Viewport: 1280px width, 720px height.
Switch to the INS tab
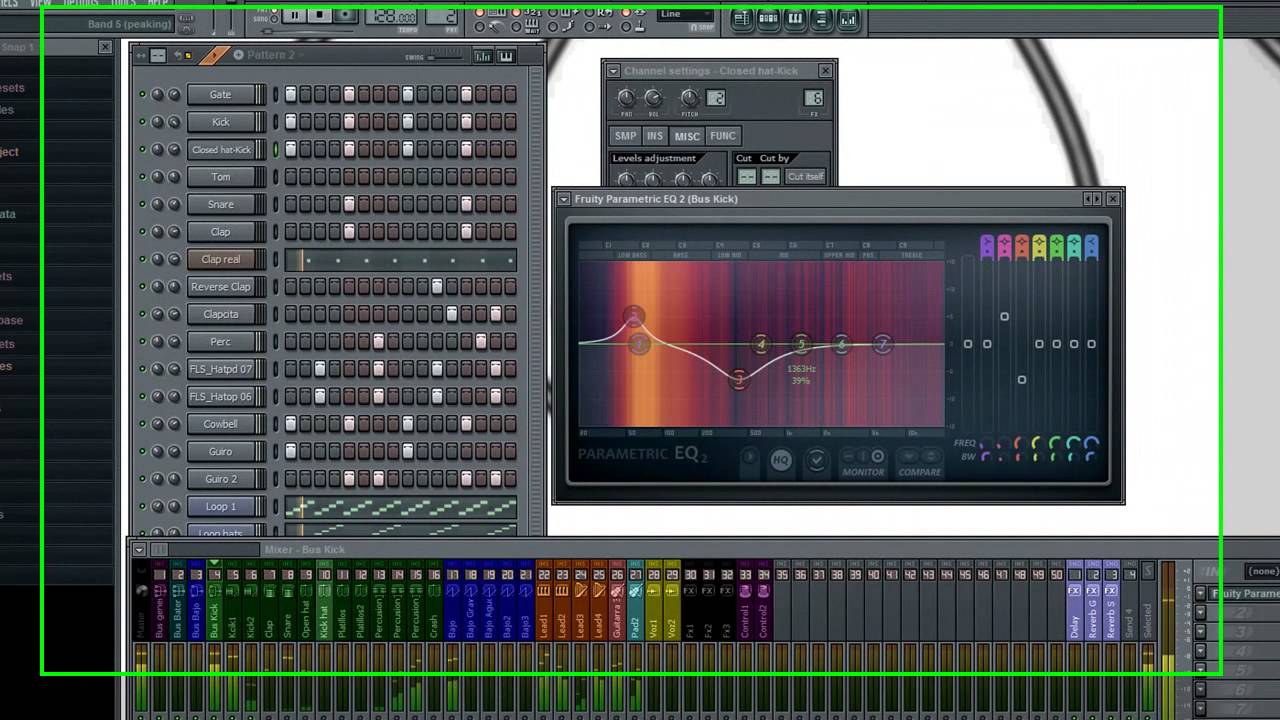point(655,136)
